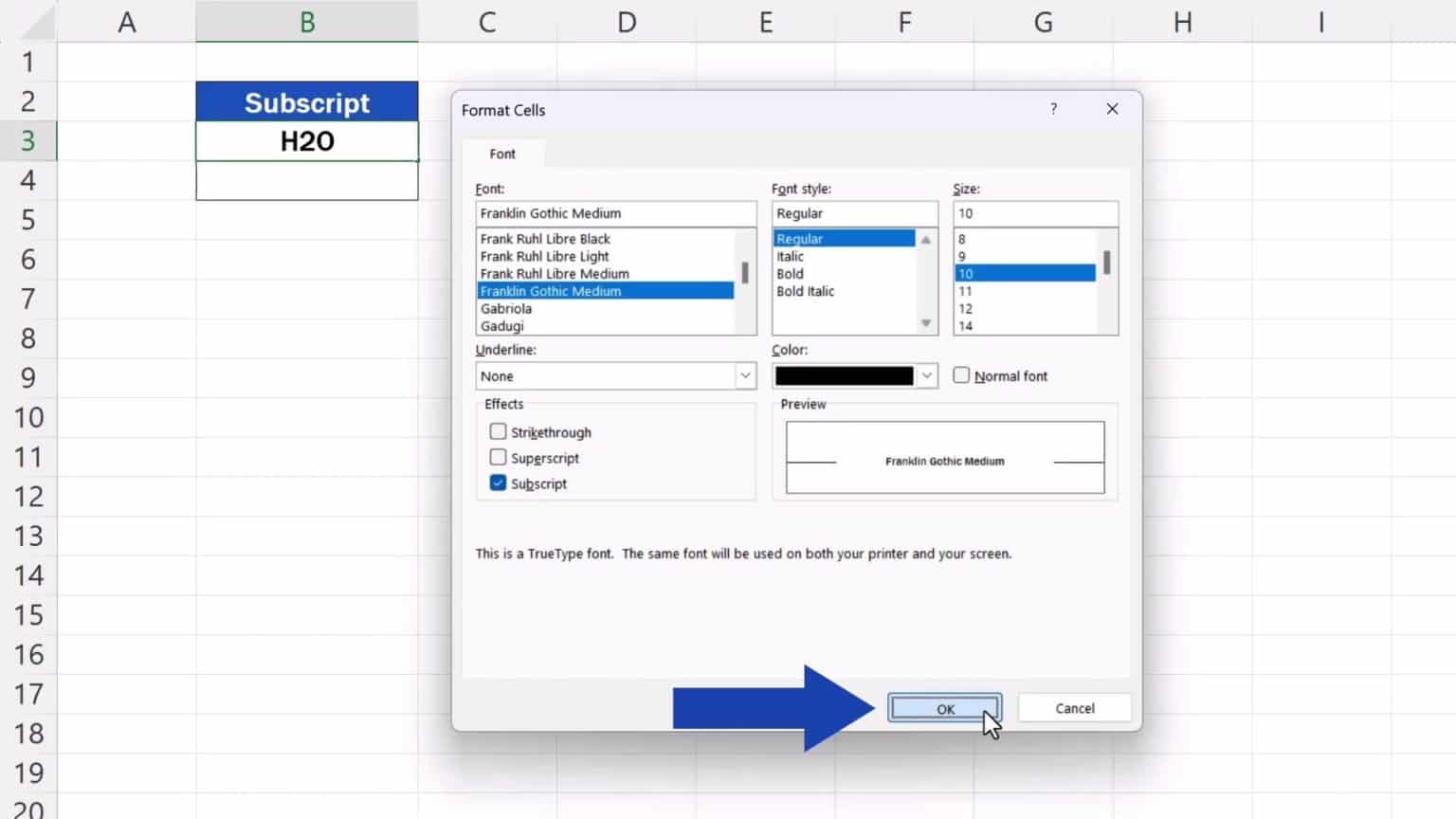Open the Color dropdown arrow

927,376
